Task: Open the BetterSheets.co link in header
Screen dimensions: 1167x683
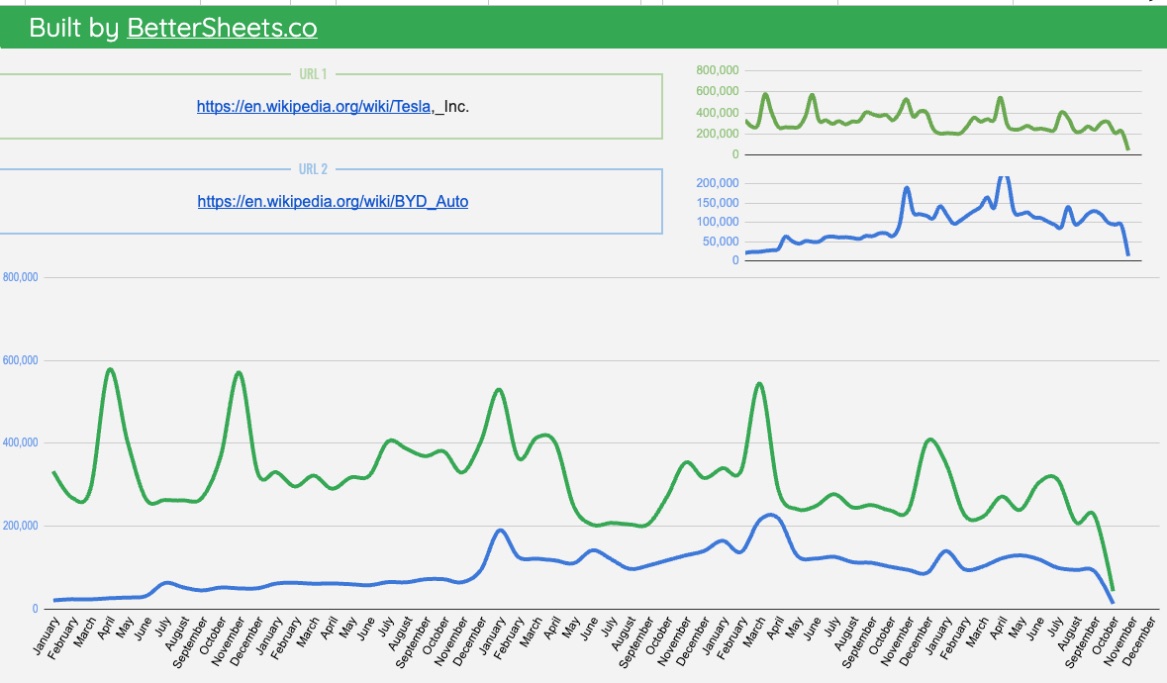Action: (x=222, y=28)
